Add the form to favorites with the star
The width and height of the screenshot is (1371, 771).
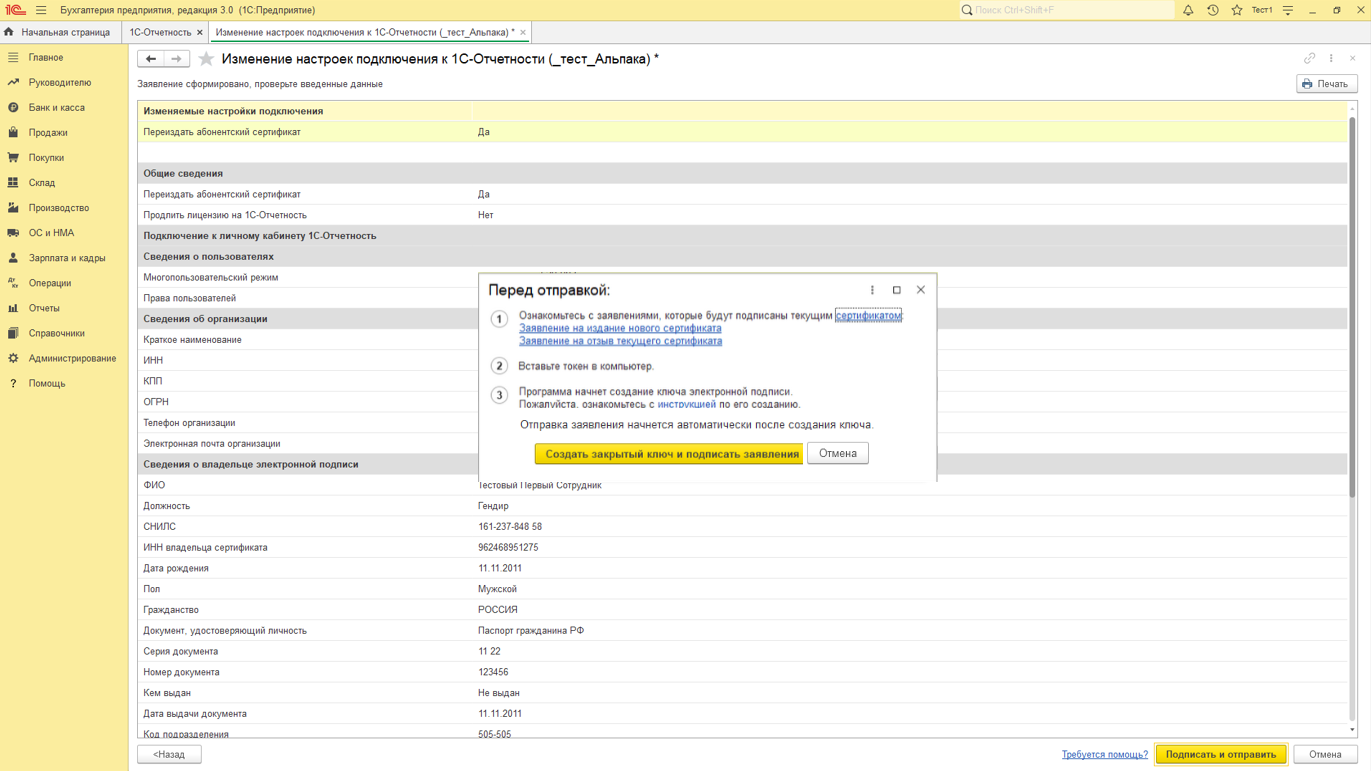pos(206,59)
